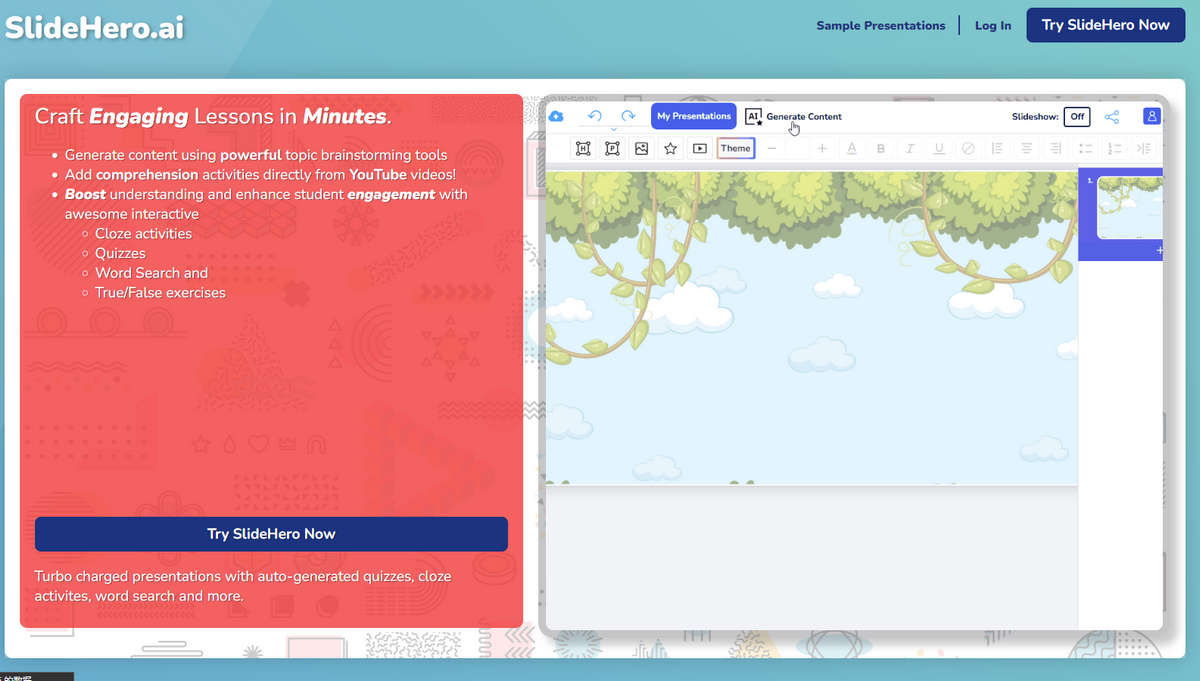Click the "True/False exercises" list item
Viewport: 1200px width, 681px height.
[x=160, y=293]
